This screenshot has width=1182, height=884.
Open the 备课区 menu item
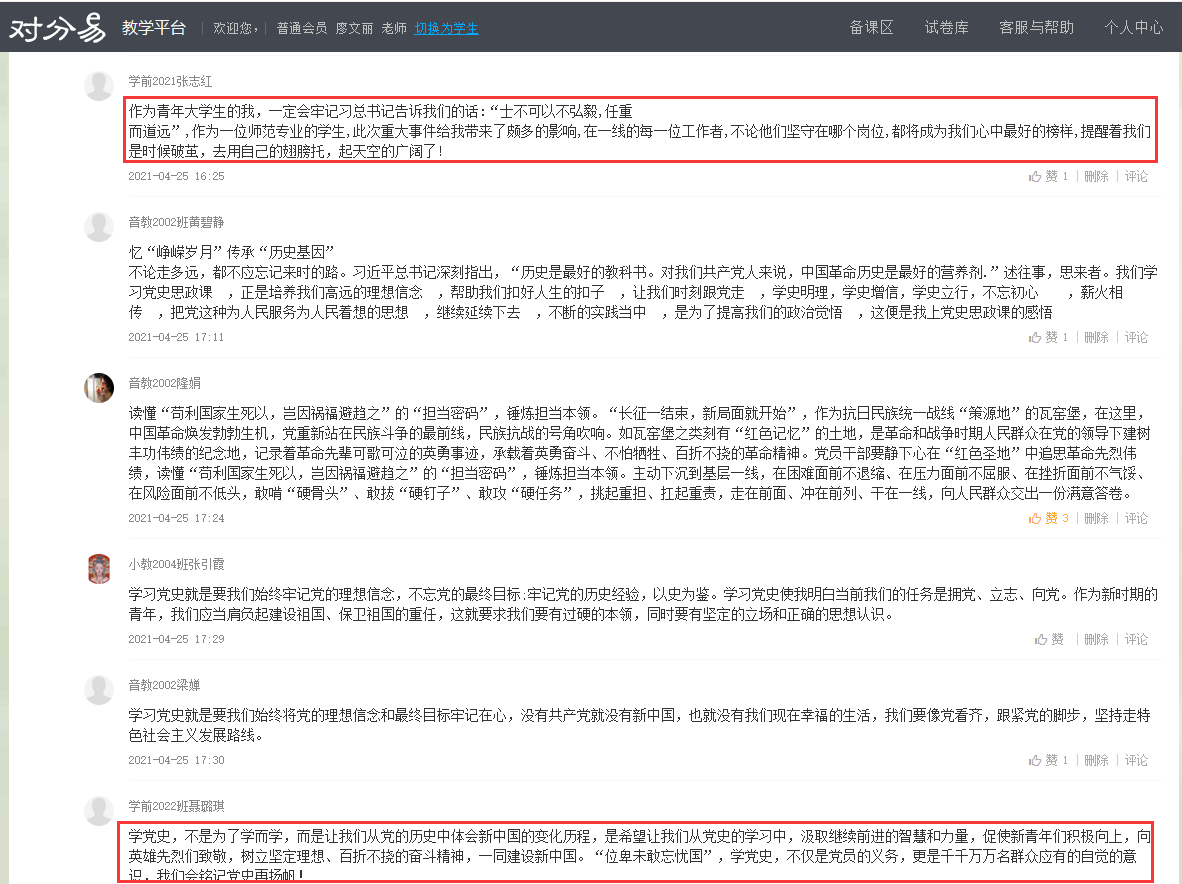pyautogui.click(x=869, y=28)
